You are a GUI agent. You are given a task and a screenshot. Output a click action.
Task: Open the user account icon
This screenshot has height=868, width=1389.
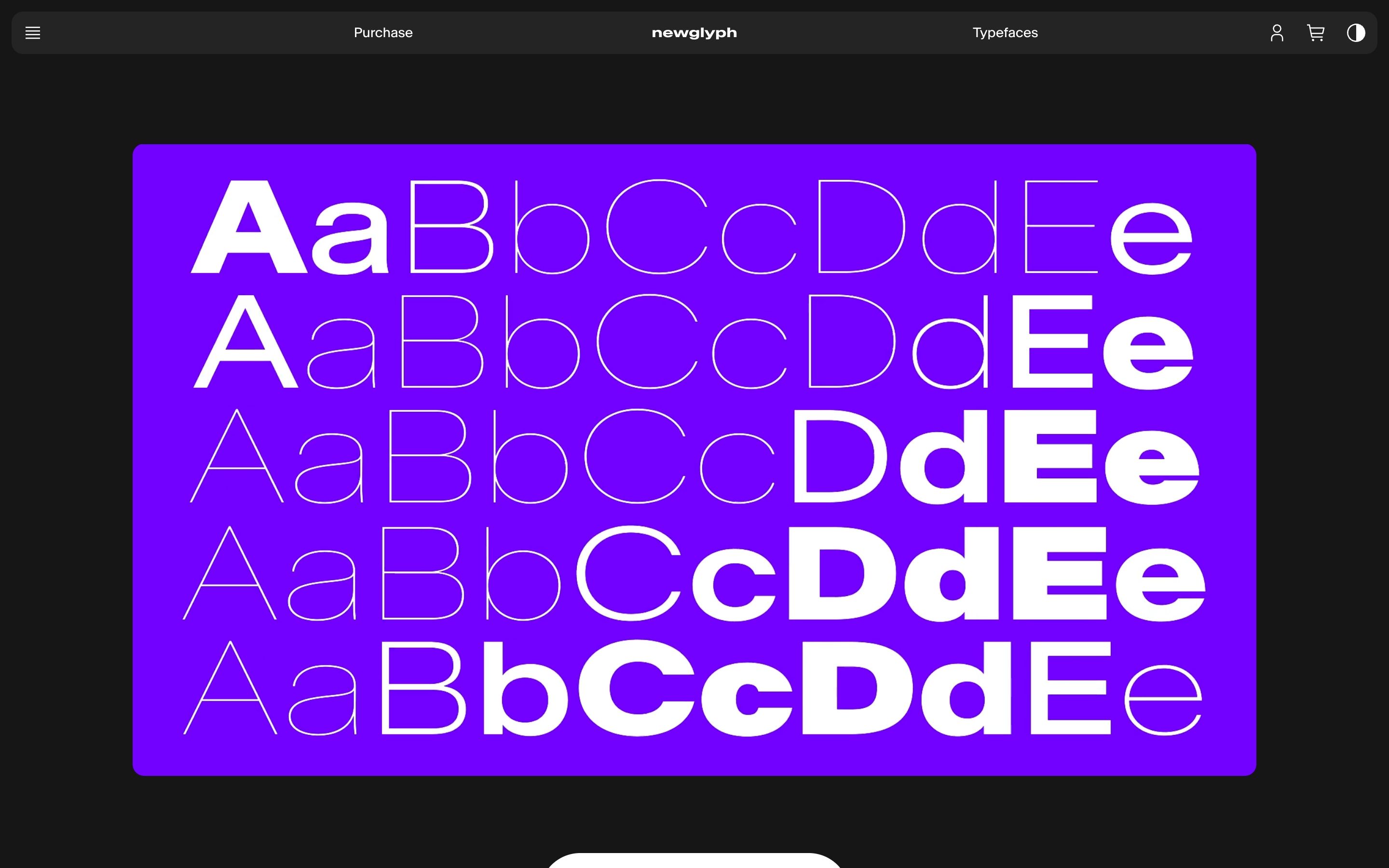(1277, 33)
